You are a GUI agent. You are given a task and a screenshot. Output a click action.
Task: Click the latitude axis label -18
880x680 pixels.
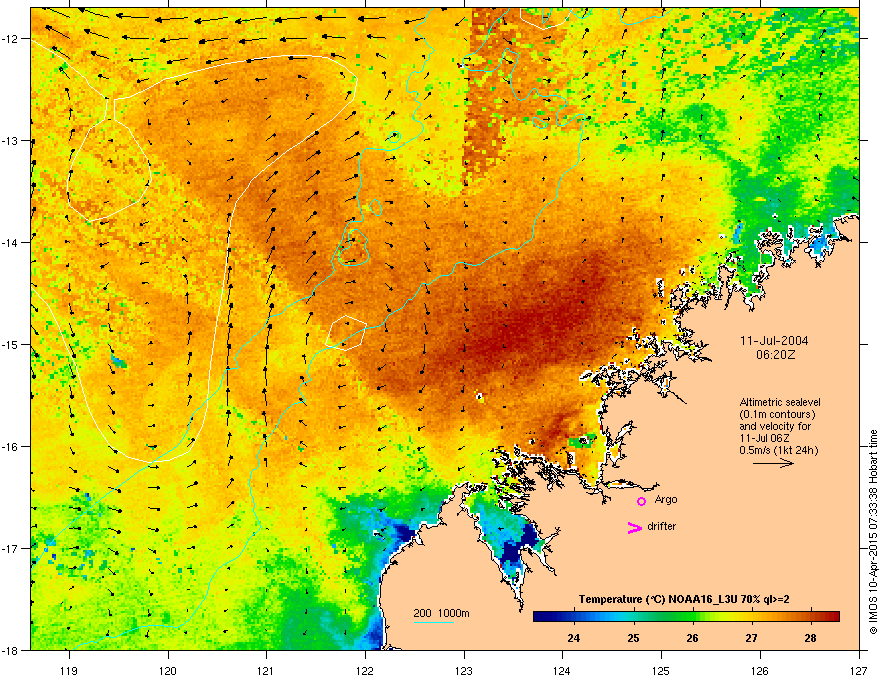(11, 650)
